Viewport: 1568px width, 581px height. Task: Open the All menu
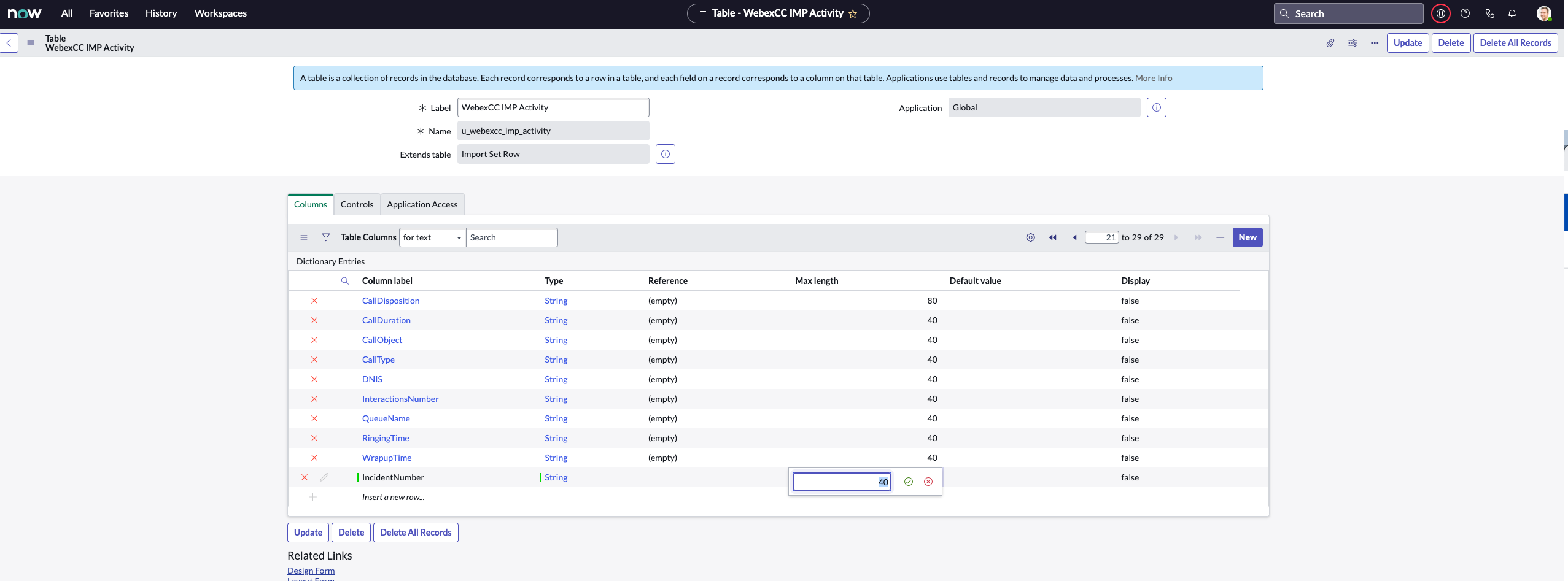pos(67,13)
